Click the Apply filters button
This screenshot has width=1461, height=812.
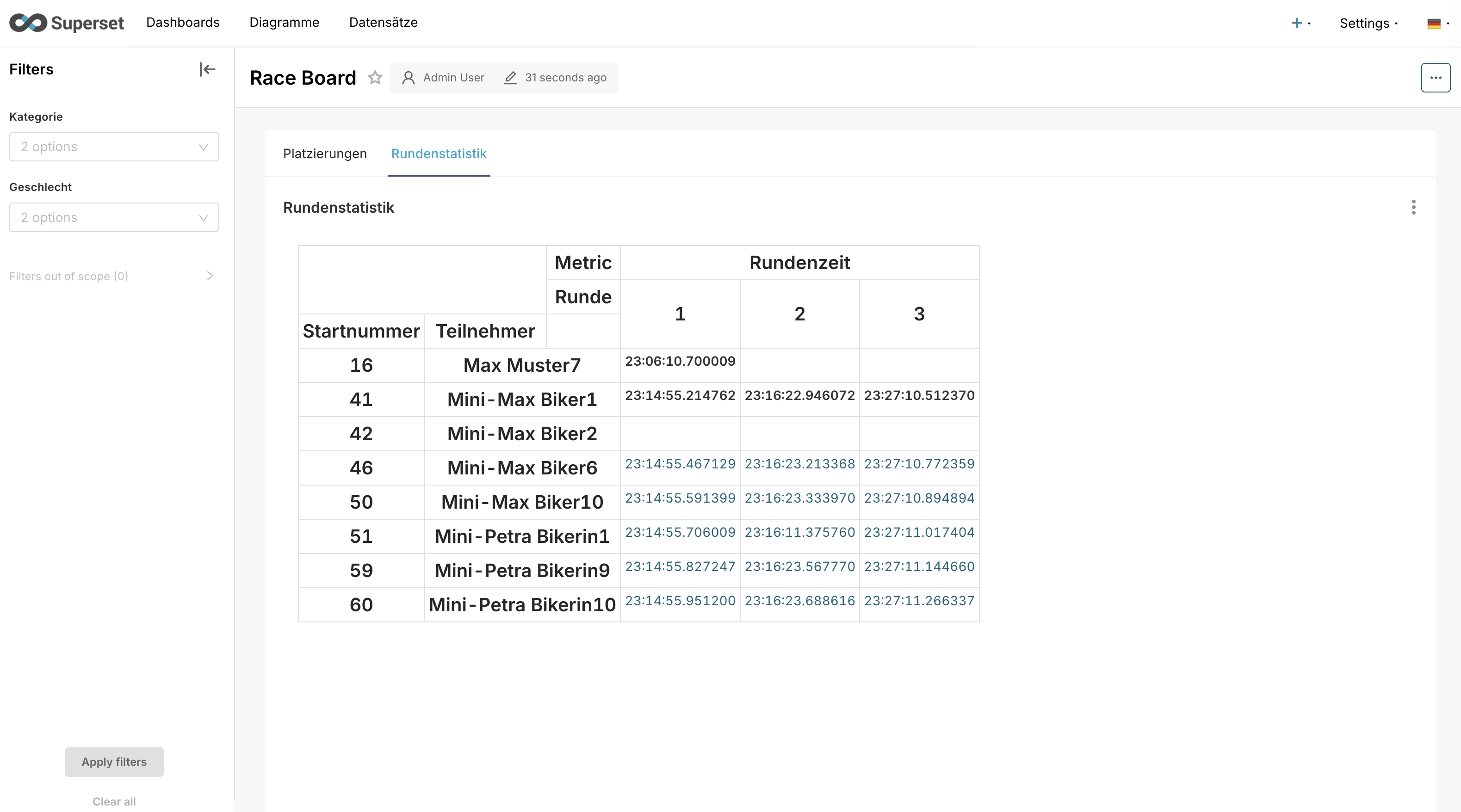113,762
